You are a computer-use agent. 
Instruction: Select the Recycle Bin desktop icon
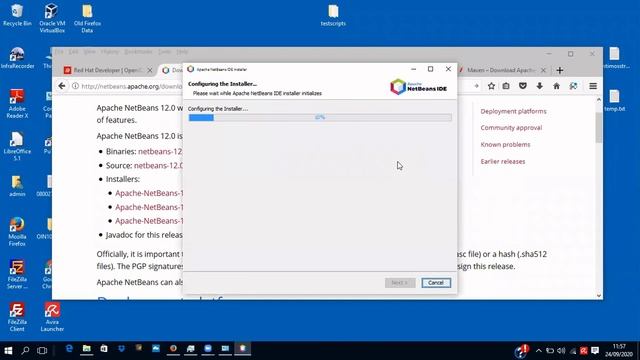[x=17, y=15]
